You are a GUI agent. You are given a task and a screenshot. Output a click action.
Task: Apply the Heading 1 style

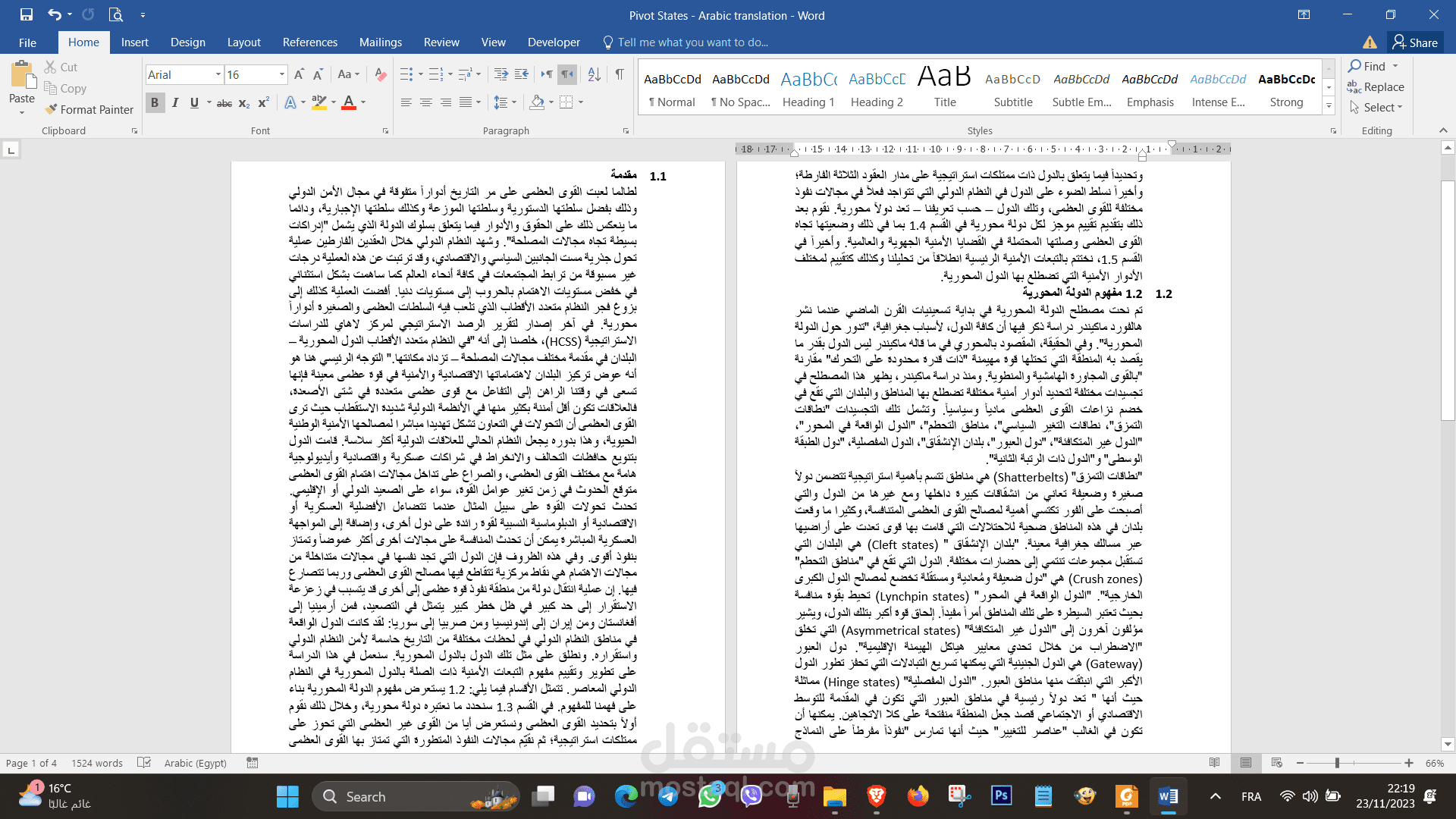tap(808, 89)
